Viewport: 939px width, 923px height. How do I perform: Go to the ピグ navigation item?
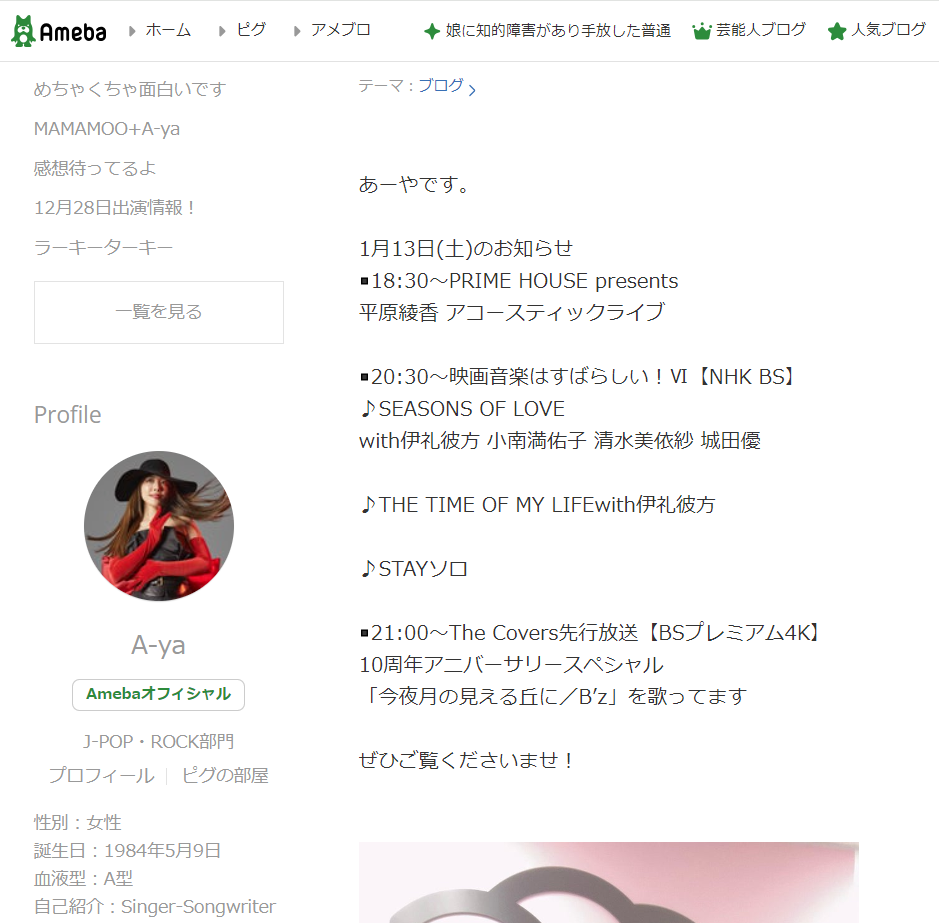[x=251, y=30]
